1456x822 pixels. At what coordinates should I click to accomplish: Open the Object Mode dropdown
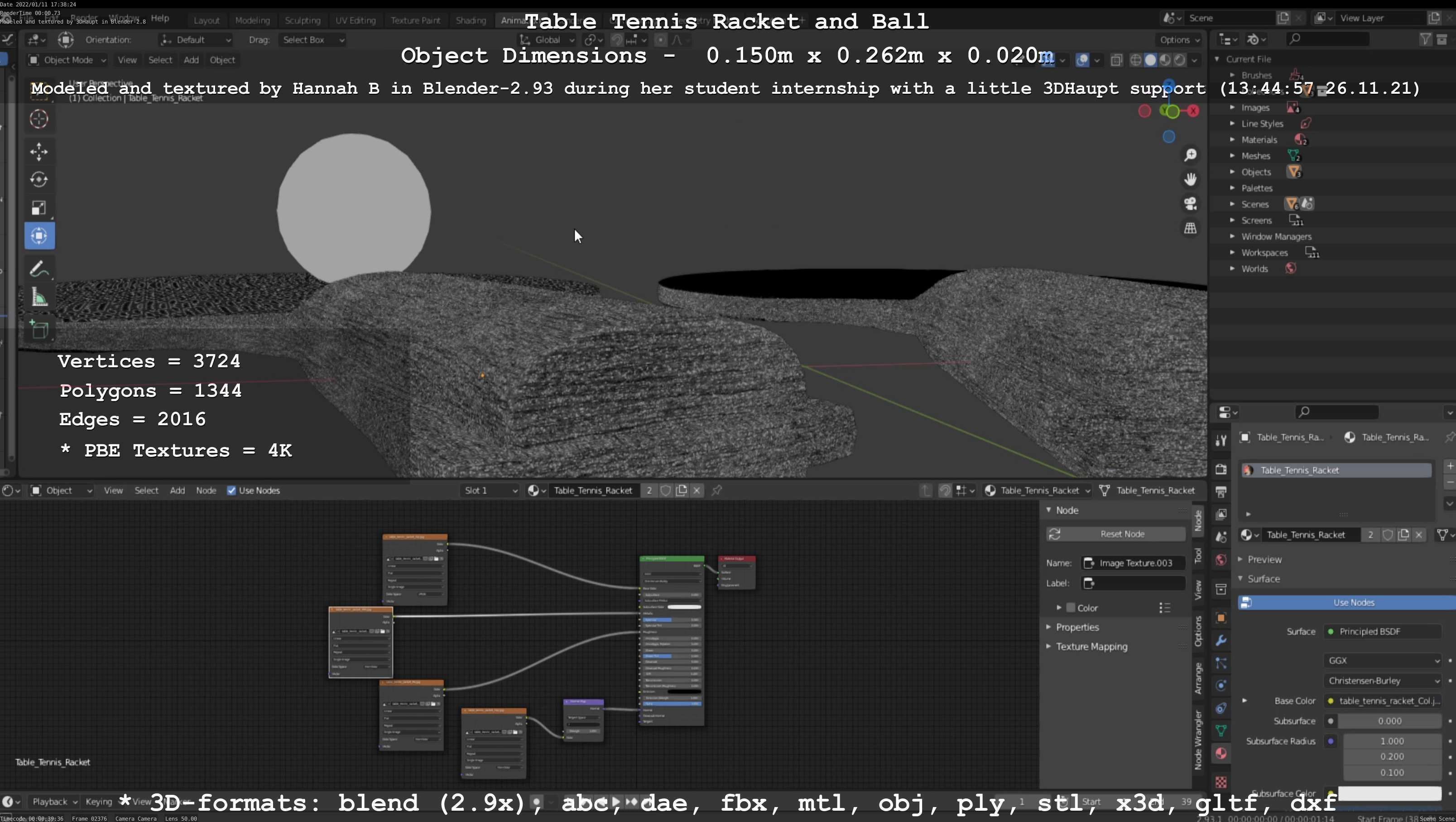(x=67, y=60)
